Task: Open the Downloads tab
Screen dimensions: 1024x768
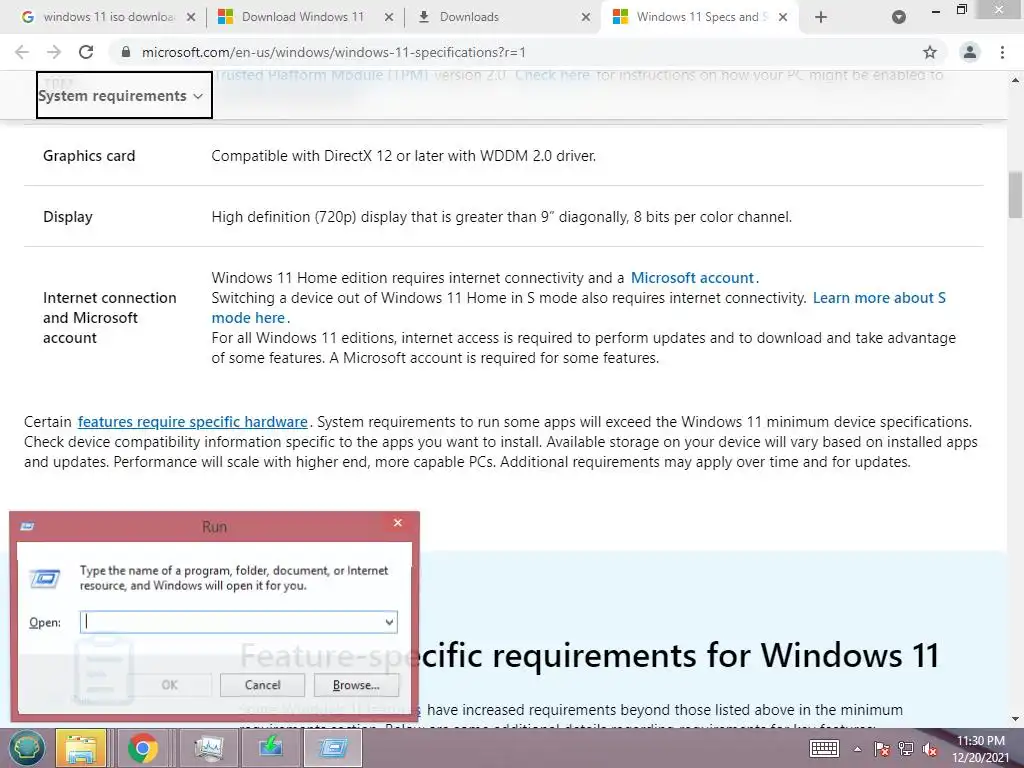Action: [469, 17]
